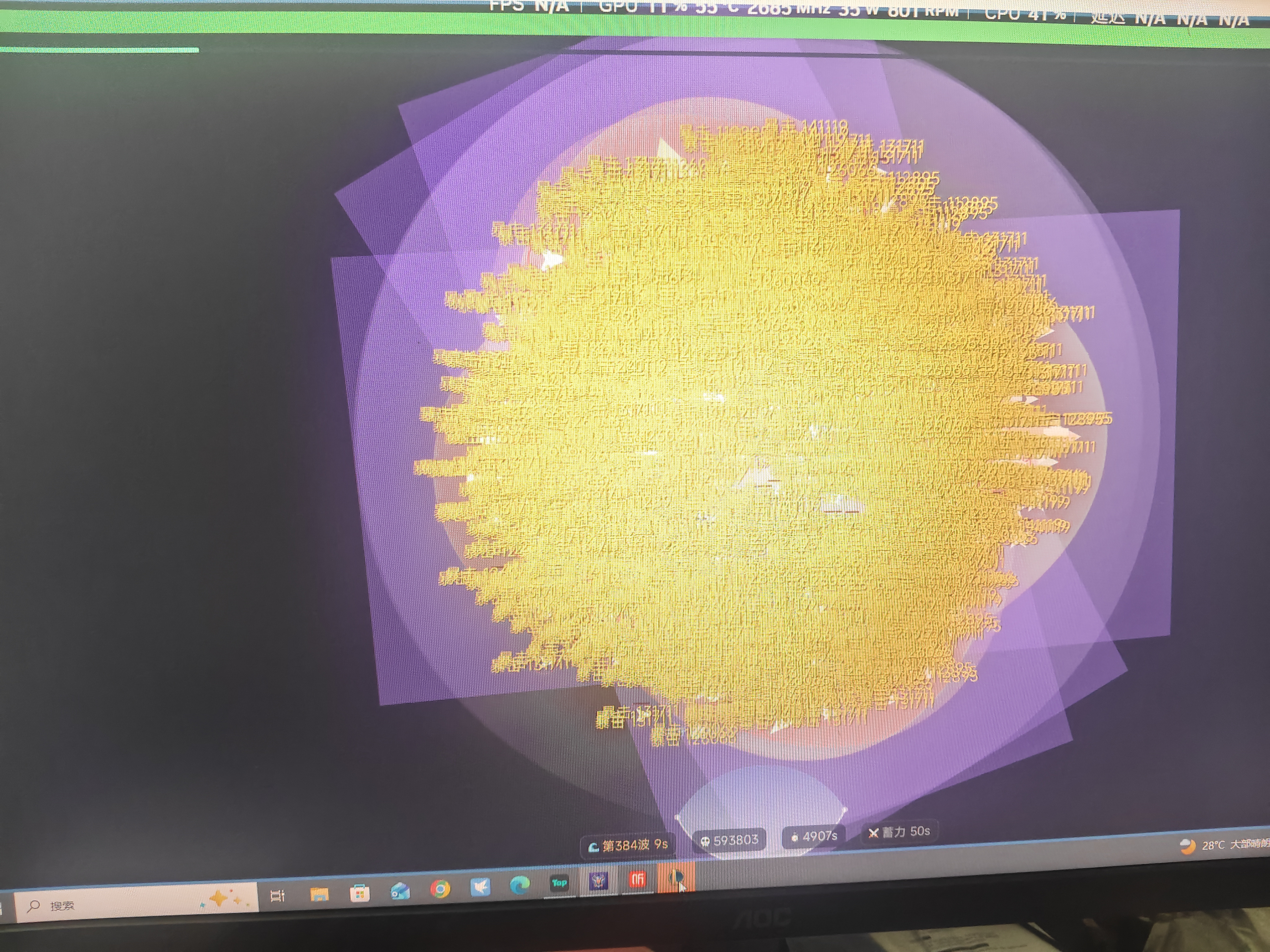This screenshot has height=952, width=1270.
Task: Open the red 听 app icon
Action: pos(637,880)
